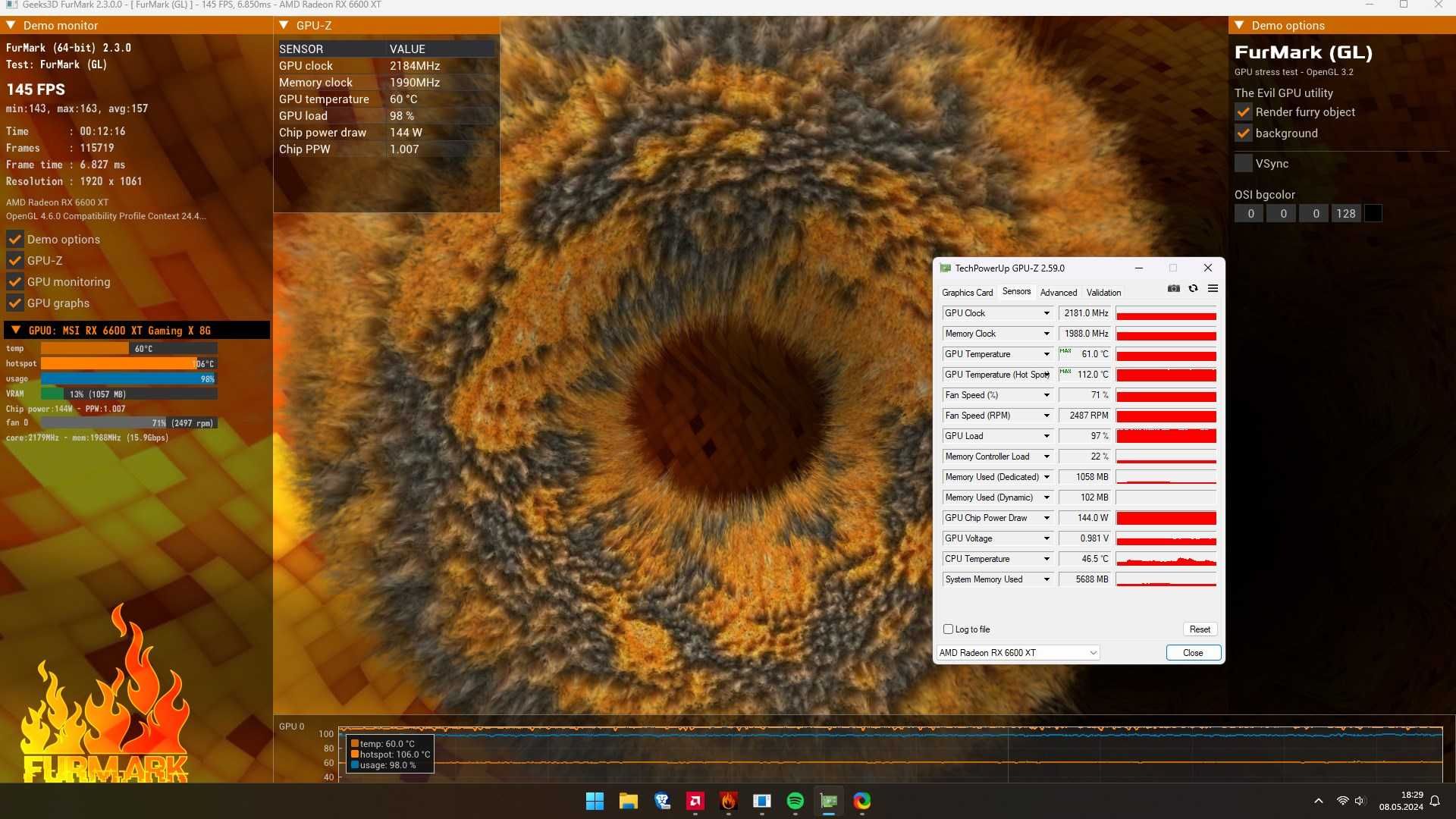Open the GPU-Z hamburger menu
Screen dimensions: 1456x819
(x=1213, y=288)
